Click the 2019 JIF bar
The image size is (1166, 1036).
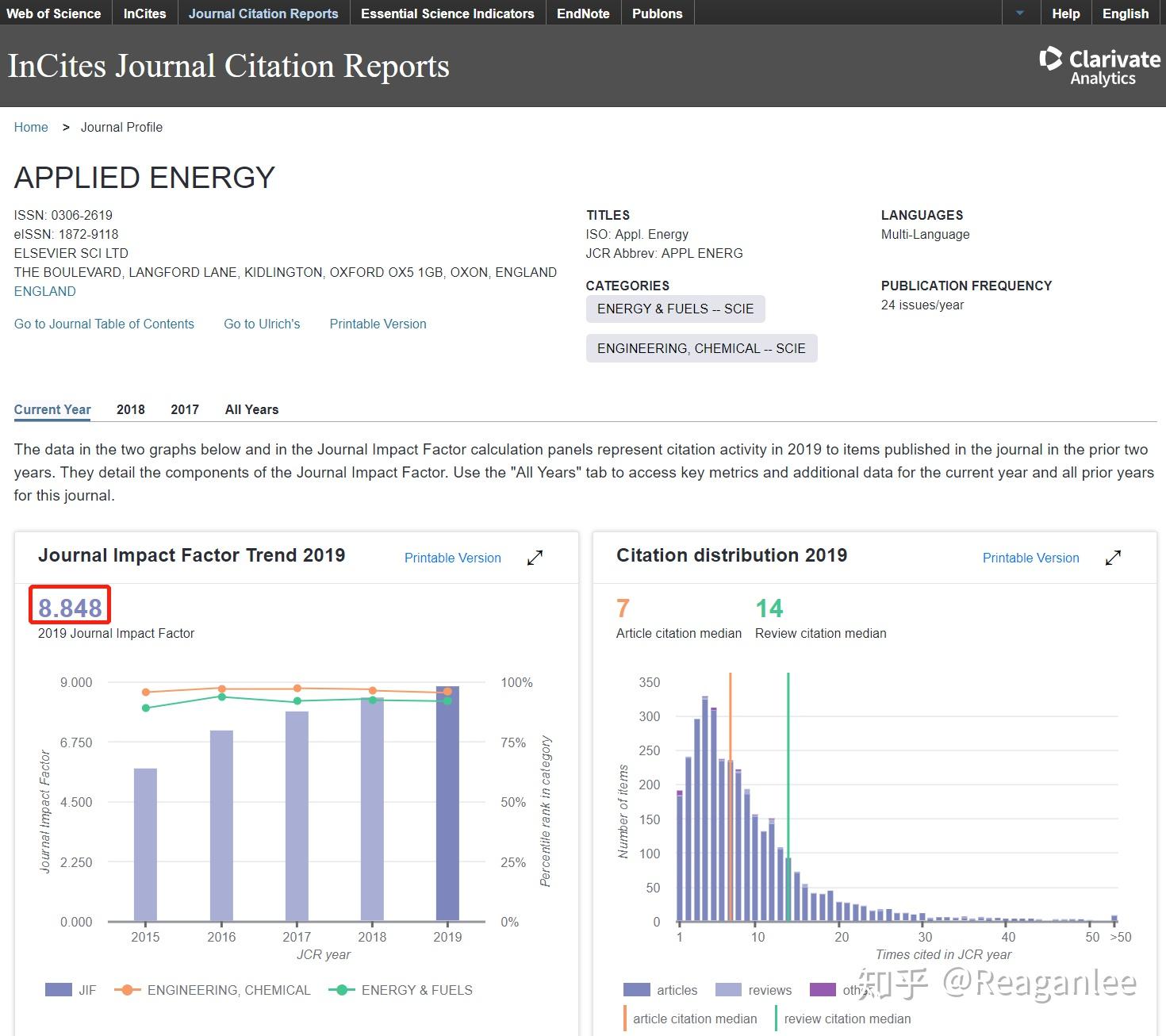pos(447,804)
